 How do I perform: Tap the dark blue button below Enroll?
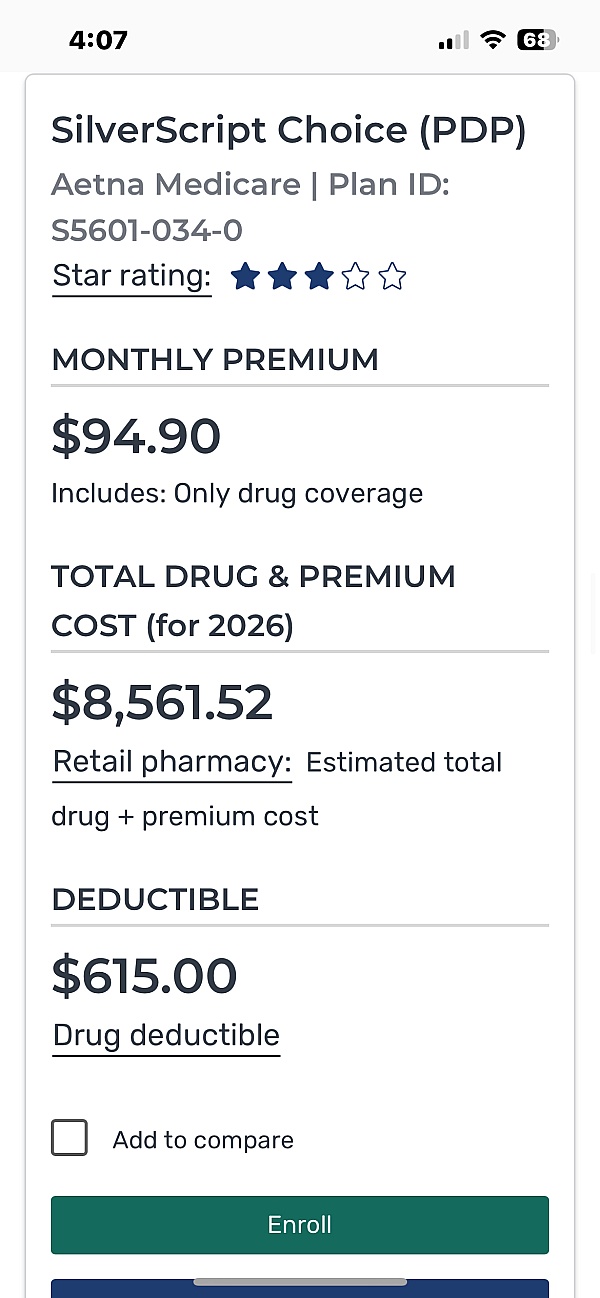tap(300, 1288)
